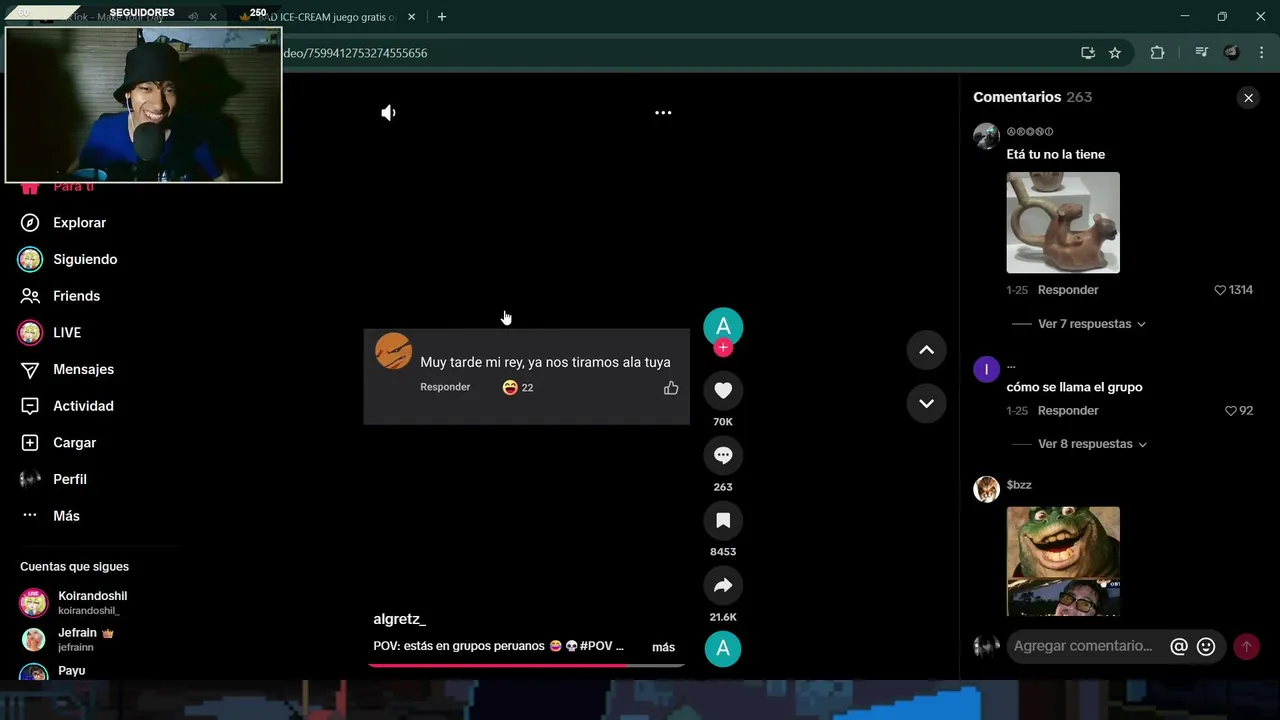Close the Comentarios panel
1280x720 pixels.
[1248, 98]
